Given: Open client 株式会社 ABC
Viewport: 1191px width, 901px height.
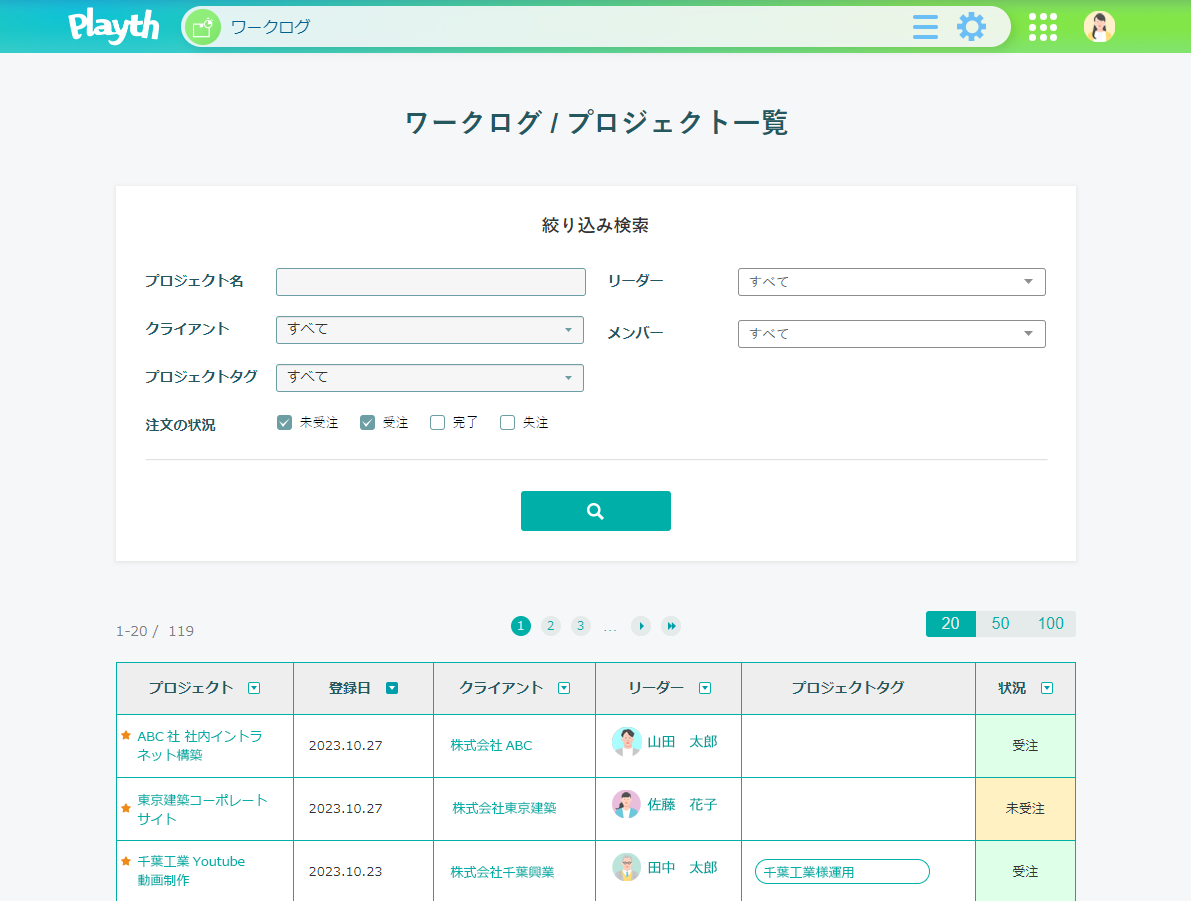Looking at the screenshot, I should click(491, 745).
